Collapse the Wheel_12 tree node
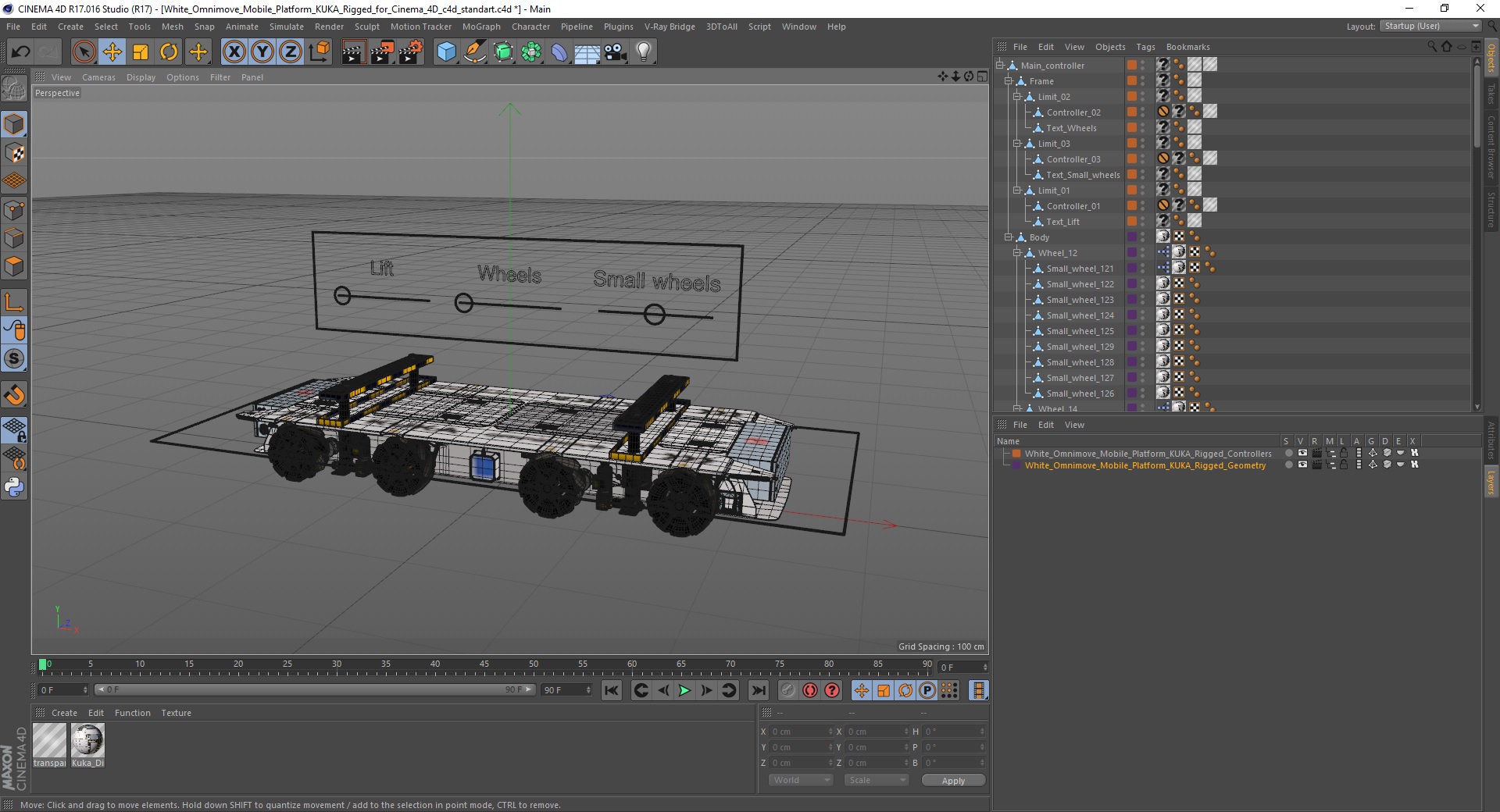The width and height of the screenshot is (1500, 812). 1016,253
